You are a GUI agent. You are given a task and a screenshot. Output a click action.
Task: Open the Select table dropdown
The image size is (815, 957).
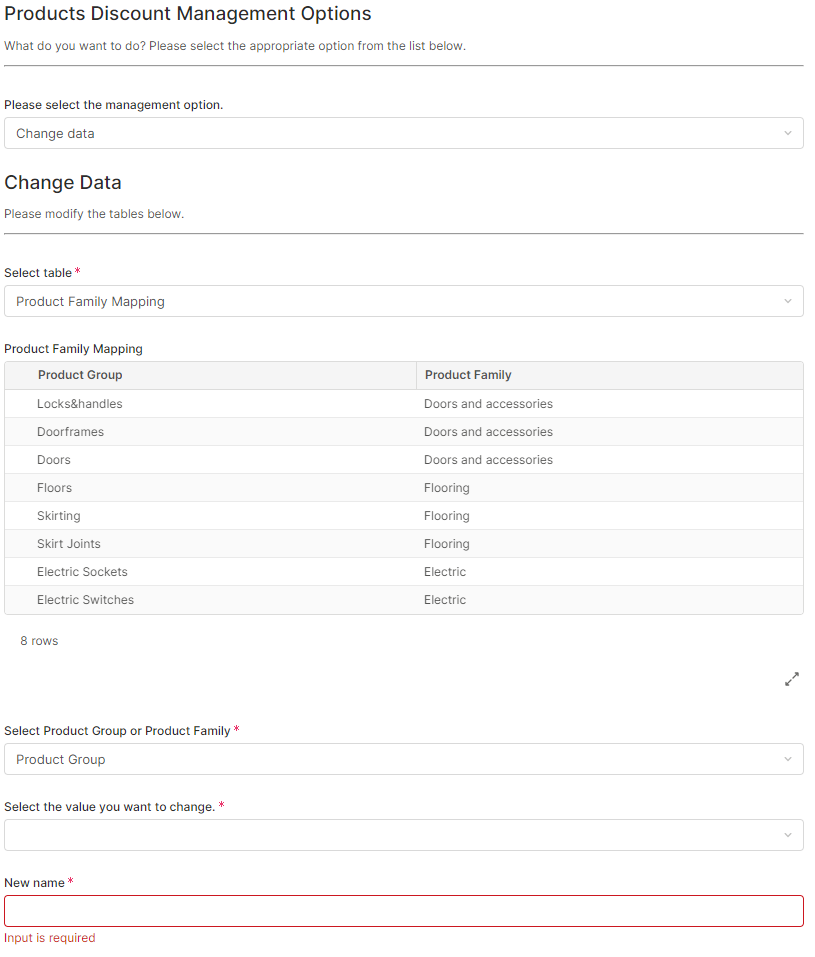404,301
